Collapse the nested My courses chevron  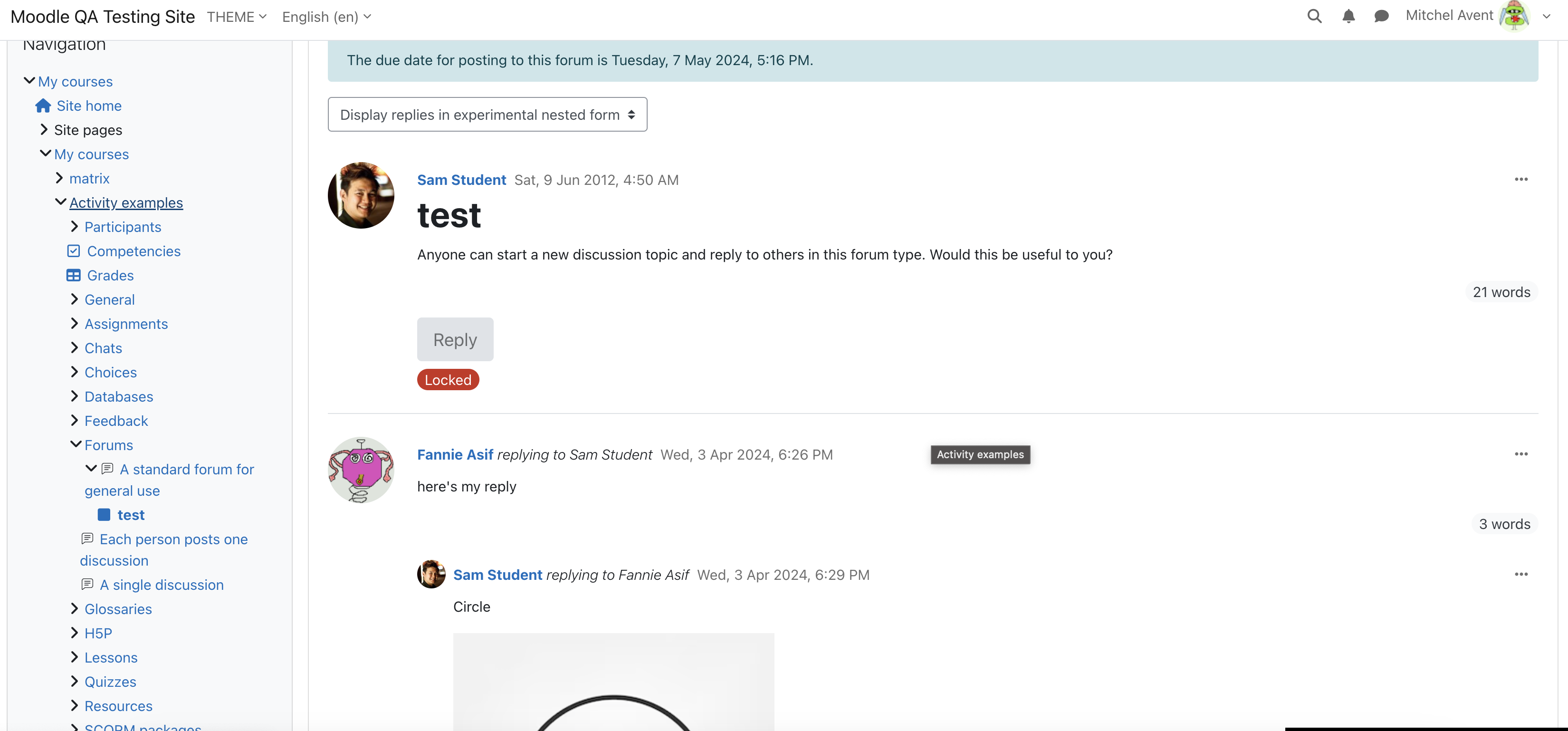tap(45, 154)
